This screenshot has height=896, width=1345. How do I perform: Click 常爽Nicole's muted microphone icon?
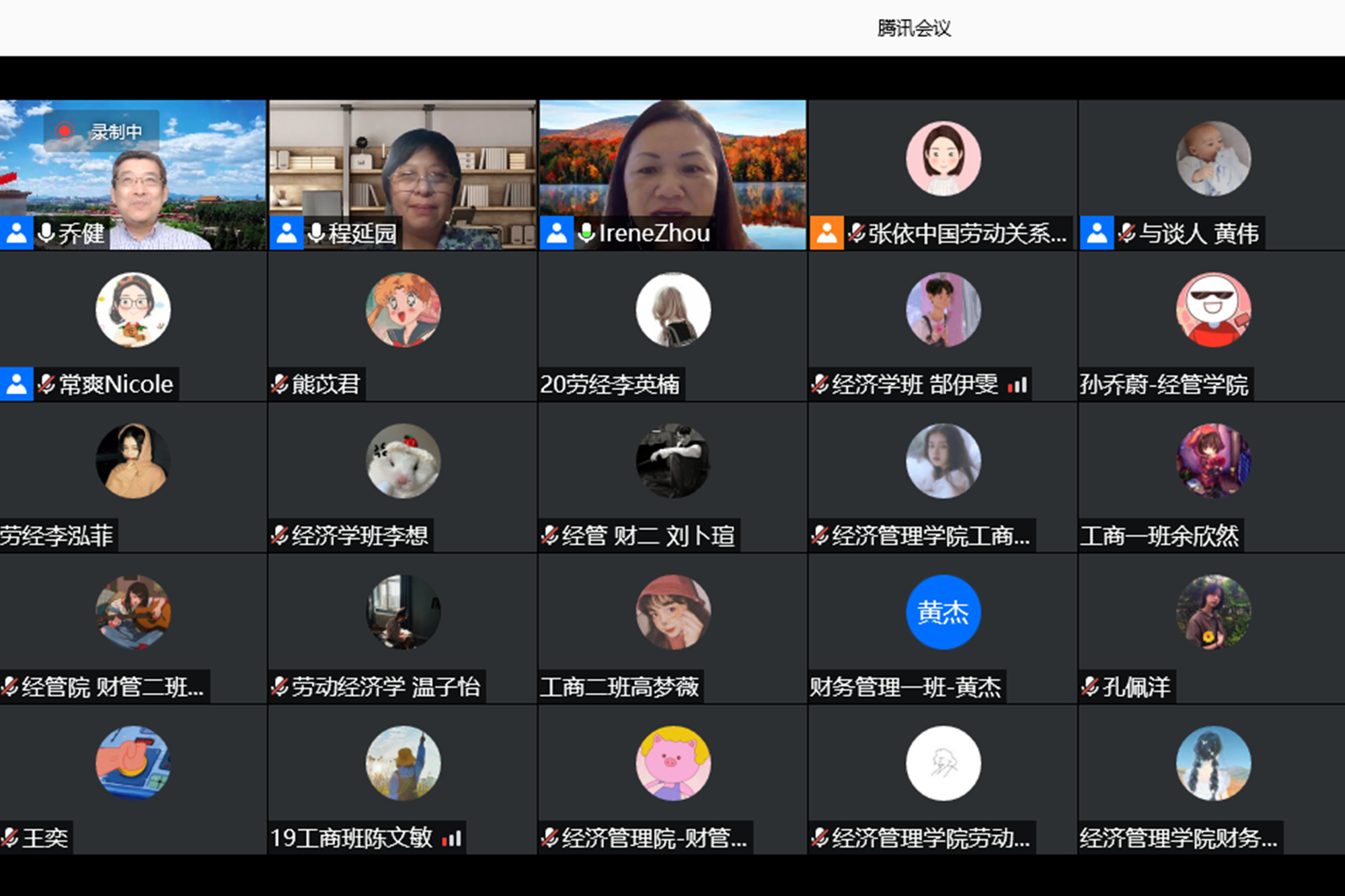(x=46, y=384)
